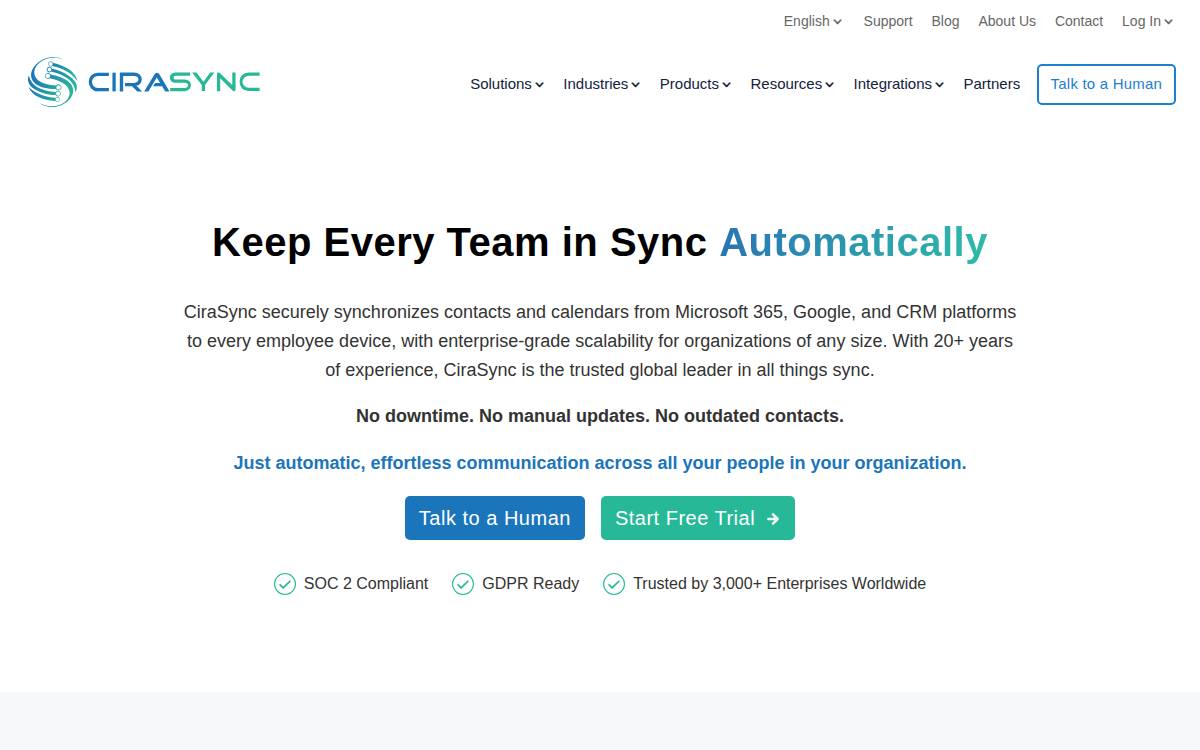1200x750 pixels.
Task: Click the blue Talk to a Human hero button
Action: pos(495,518)
